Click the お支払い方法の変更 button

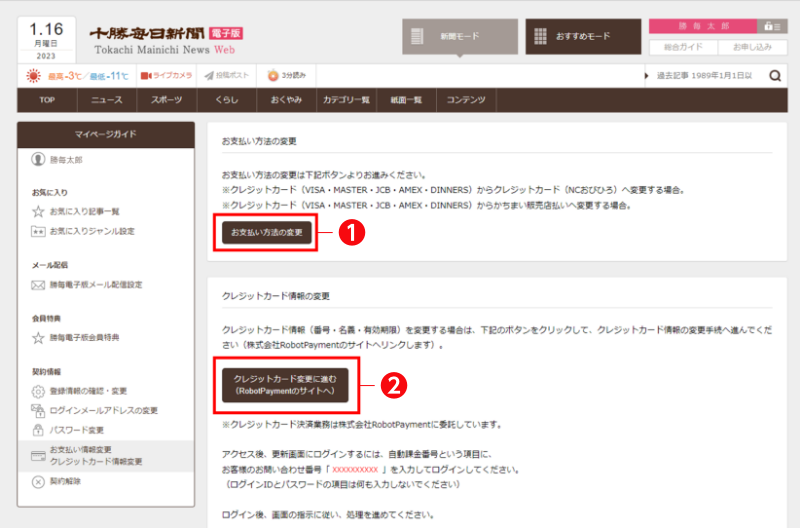(266, 233)
